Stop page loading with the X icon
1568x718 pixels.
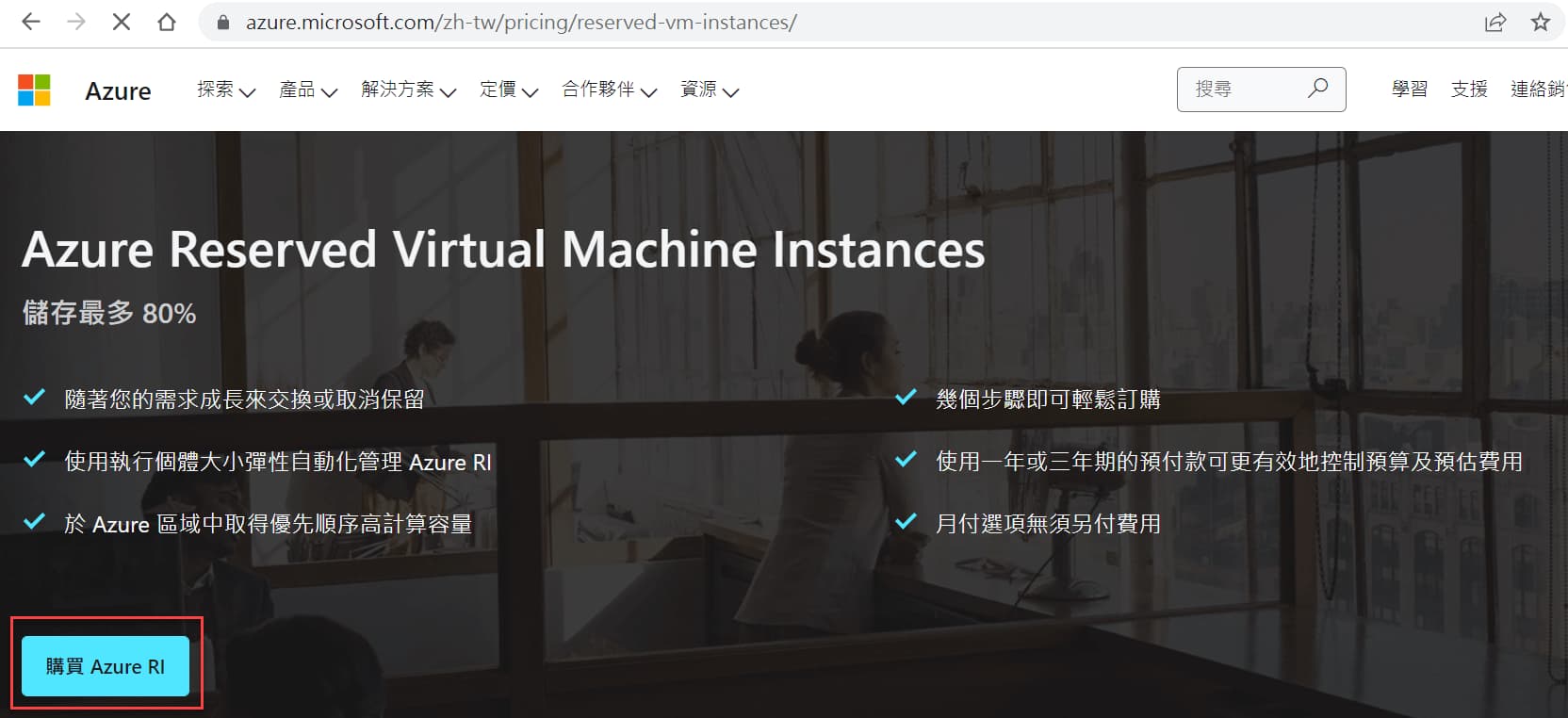pyautogui.click(x=122, y=22)
